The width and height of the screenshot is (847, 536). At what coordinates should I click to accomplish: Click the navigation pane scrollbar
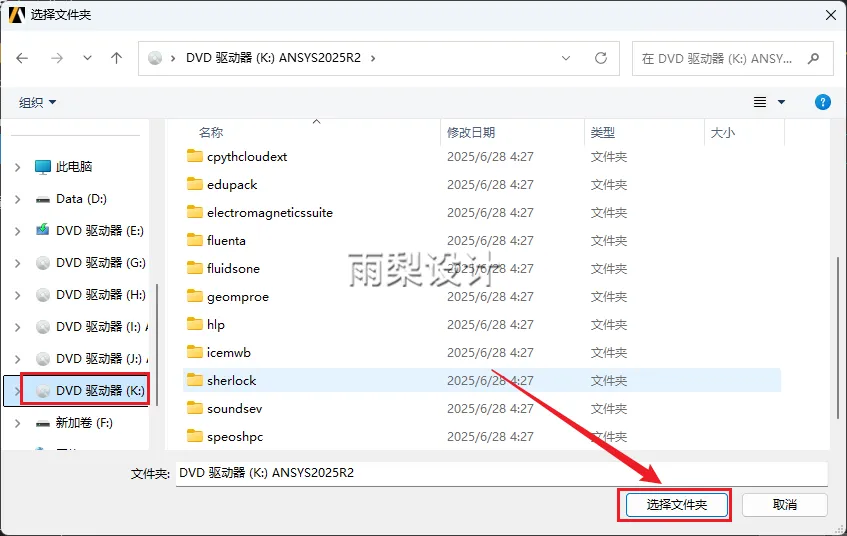tap(157, 344)
